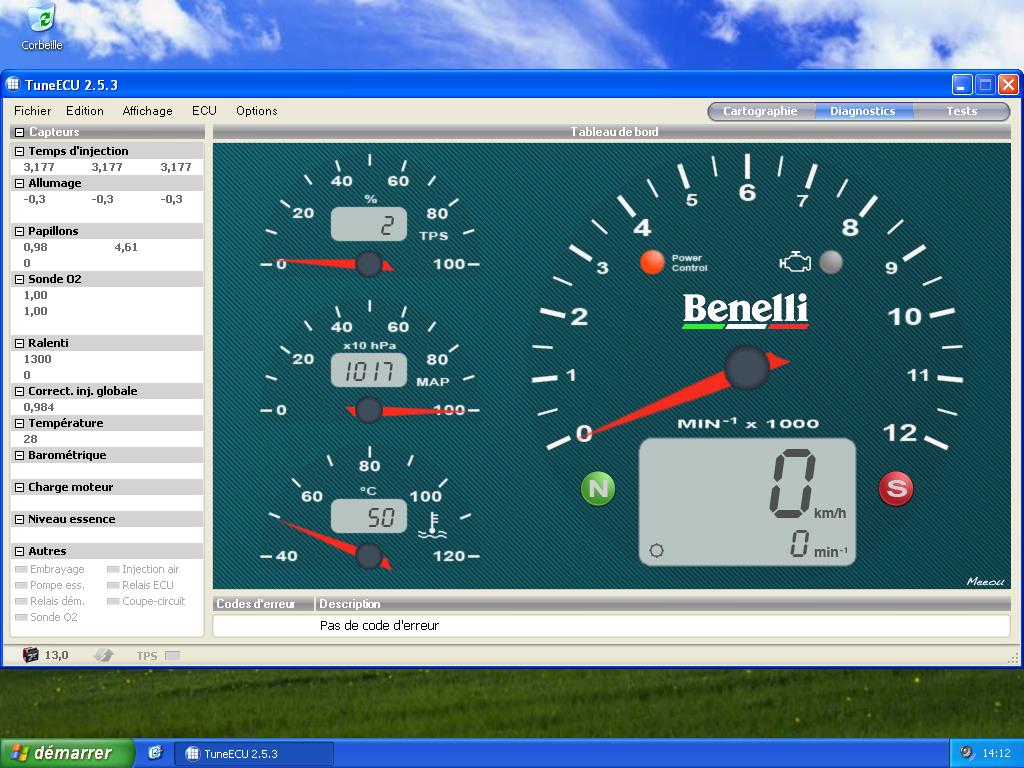Click the Papillons value 4,61
The image size is (1024, 768).
(x=126, y=248)
